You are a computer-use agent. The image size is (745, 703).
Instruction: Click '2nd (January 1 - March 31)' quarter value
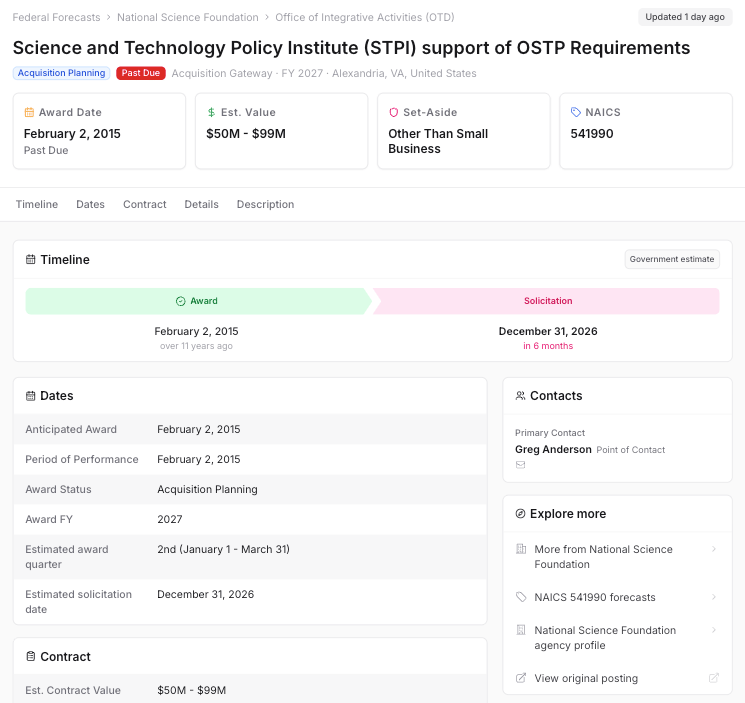[223, 549]
